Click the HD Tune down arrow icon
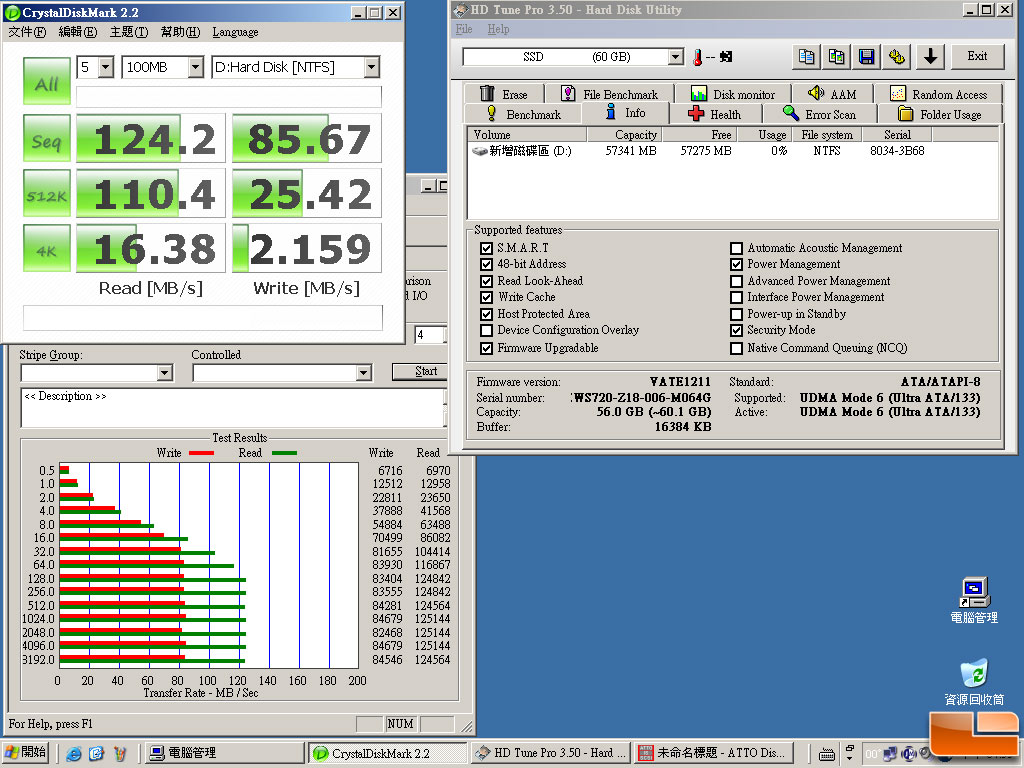Image resolution: width=1024 pixels, height=768 pixels. (931, 57)
